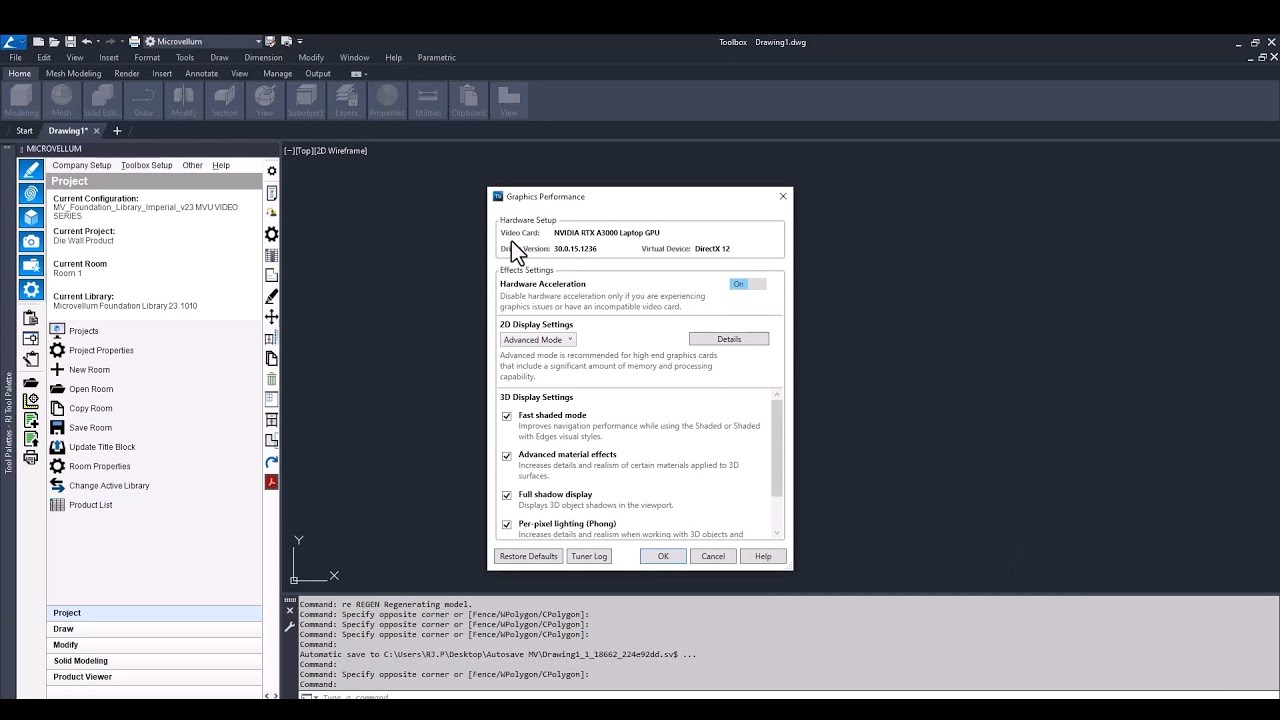1280x720 pixels.
Task: Select the Solid Modeling palette section
Action: tap(154, 661)
